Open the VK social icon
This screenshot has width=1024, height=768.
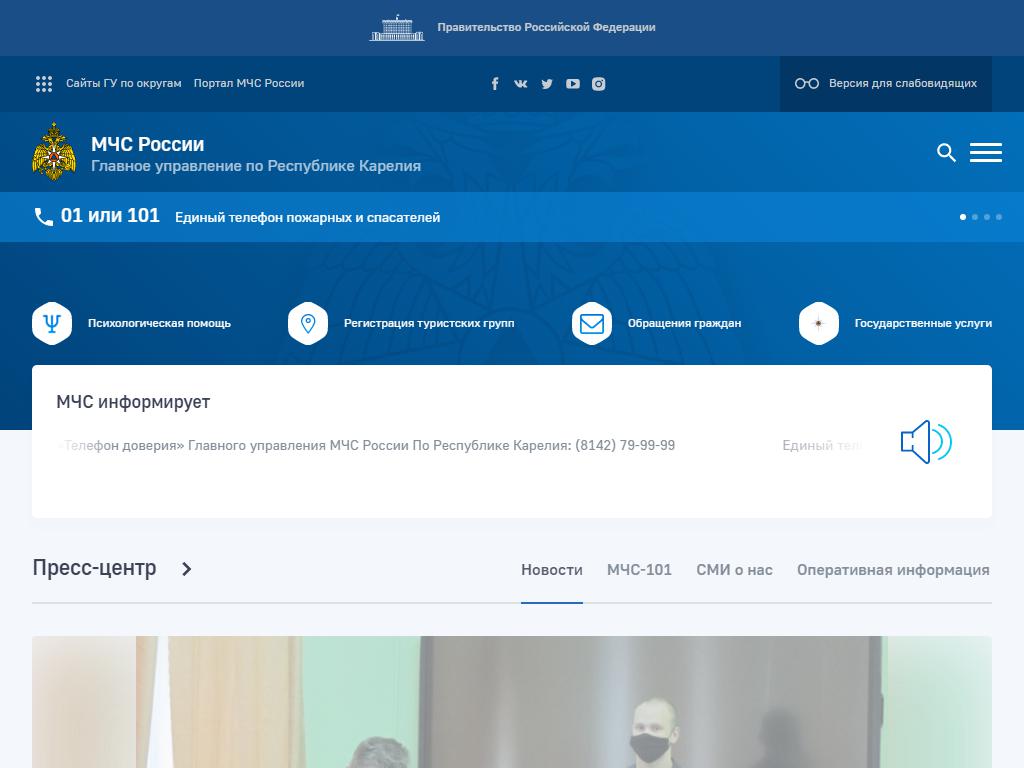pyautogui.click(x=521, y=84)
